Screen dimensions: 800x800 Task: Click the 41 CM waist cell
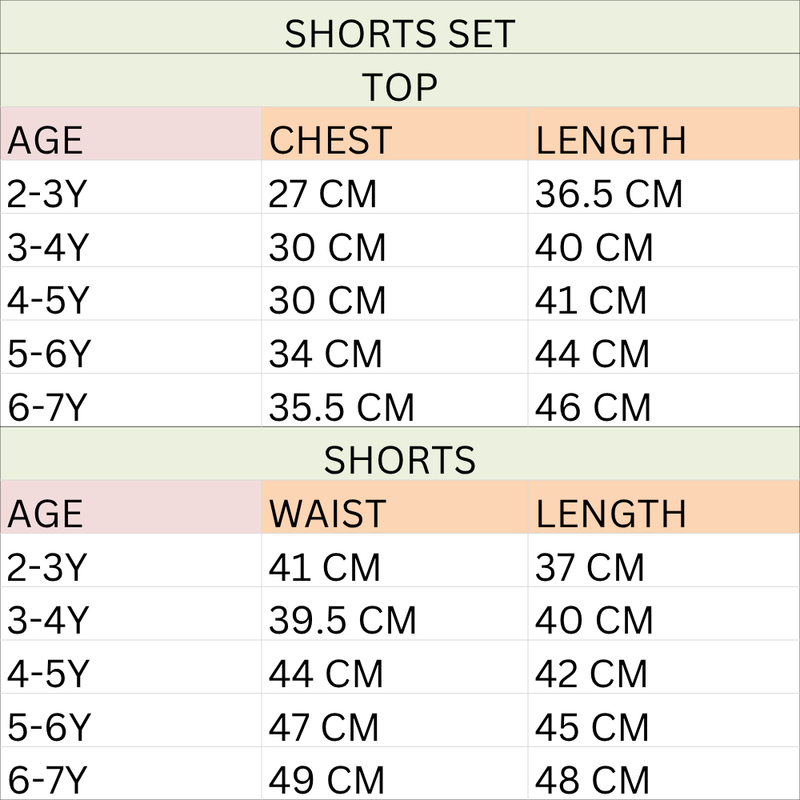coord(395,561)
